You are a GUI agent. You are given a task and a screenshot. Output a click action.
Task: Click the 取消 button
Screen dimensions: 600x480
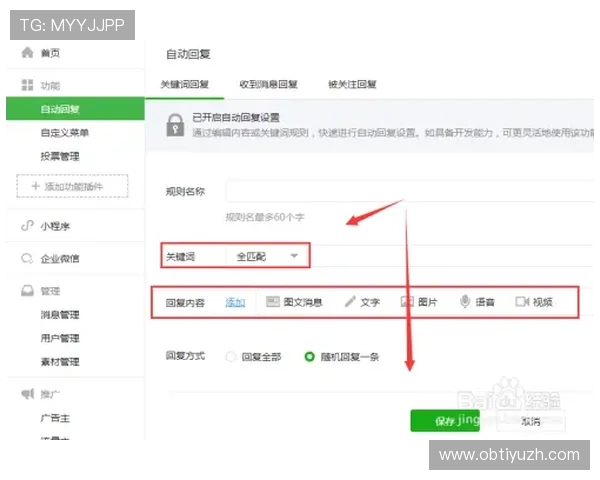pyautogui.click(x=531, y=421)
